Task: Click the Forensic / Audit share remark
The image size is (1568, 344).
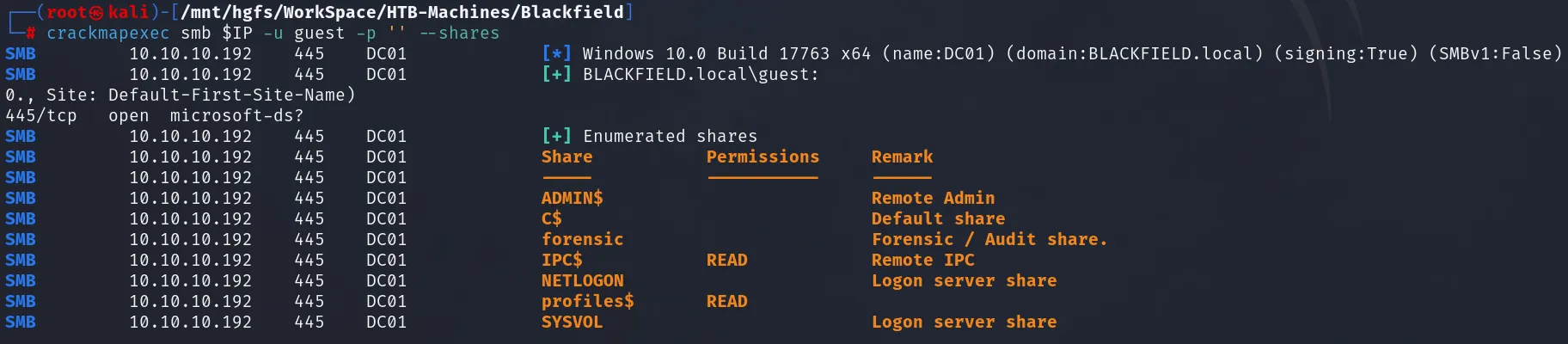Action: (989, 239)
